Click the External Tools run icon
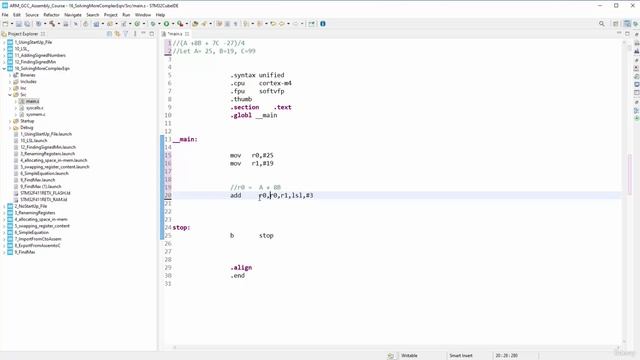 click(180, 24)
